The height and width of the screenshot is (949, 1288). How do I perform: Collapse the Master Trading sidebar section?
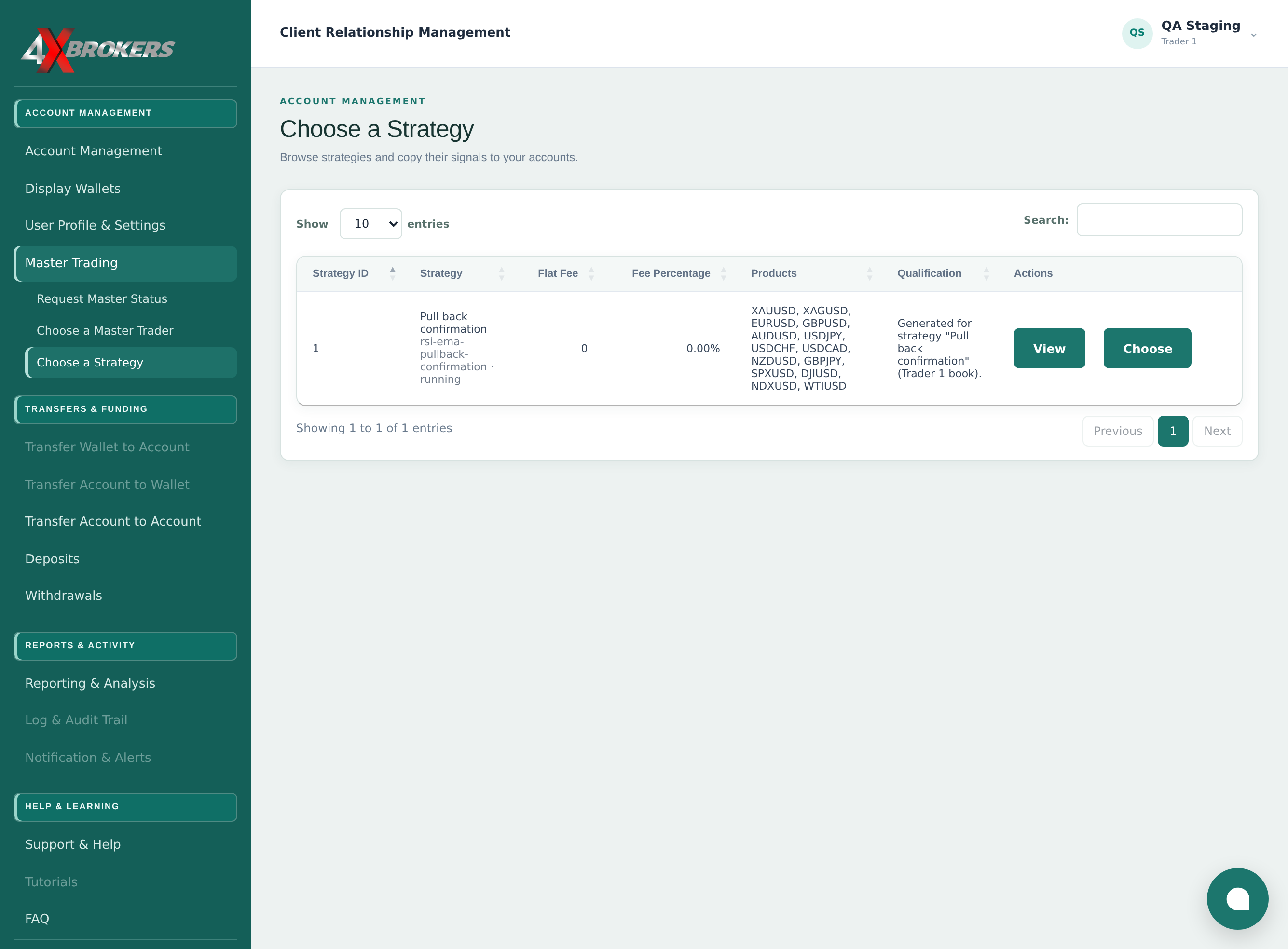pyautogui.click(x=125, y=263)
